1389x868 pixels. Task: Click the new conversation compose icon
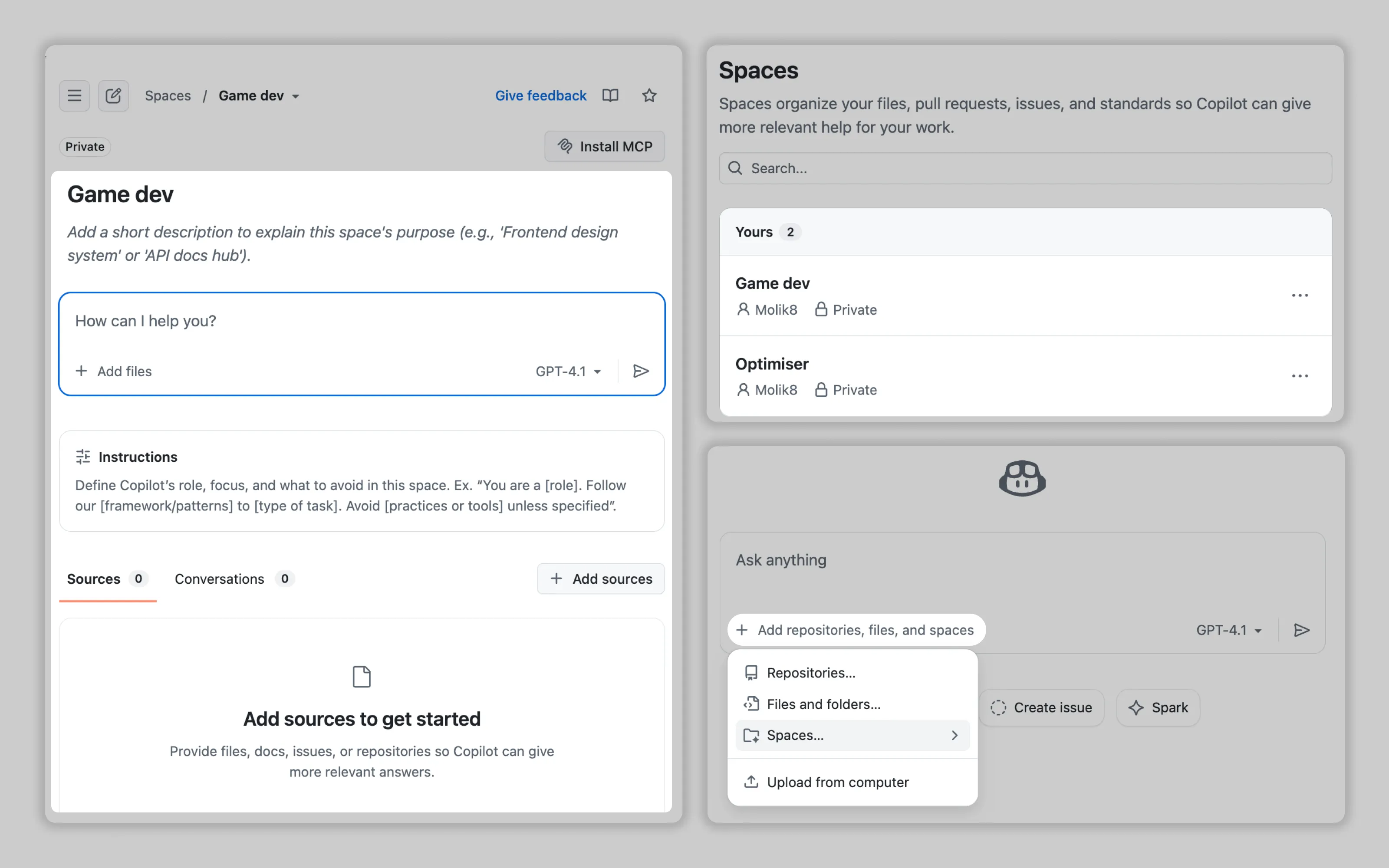pos(113,95)
